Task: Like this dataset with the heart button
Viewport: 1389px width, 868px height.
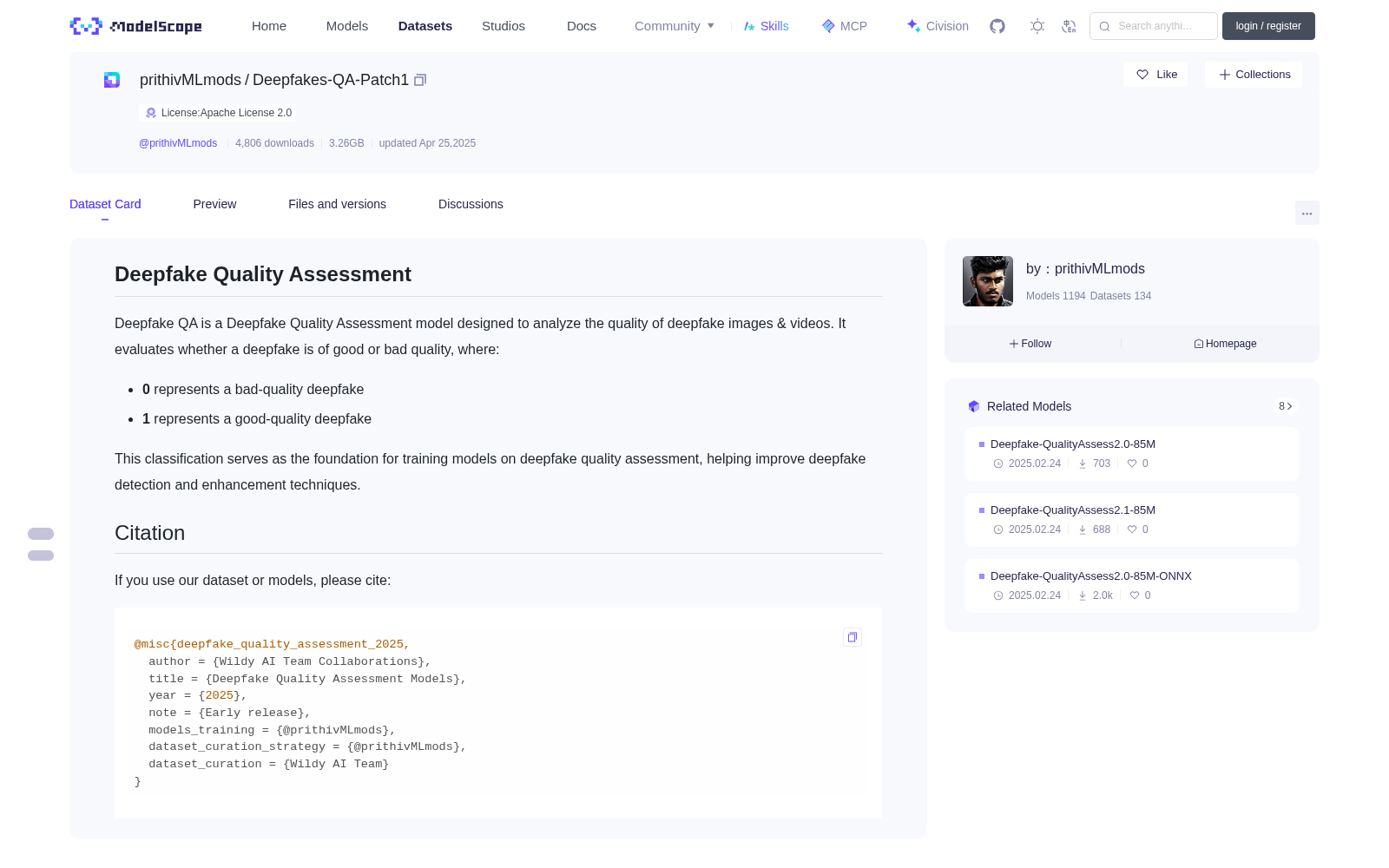Action: pos(1156,75)
